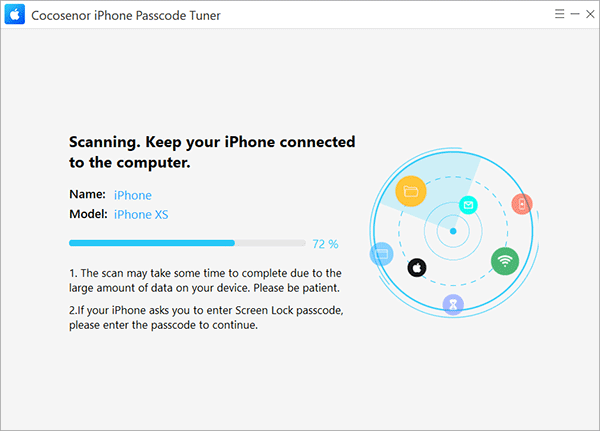Click the filled part of scan progress bar
This screenshot has height=431, width=600.
tap(152, 243)
